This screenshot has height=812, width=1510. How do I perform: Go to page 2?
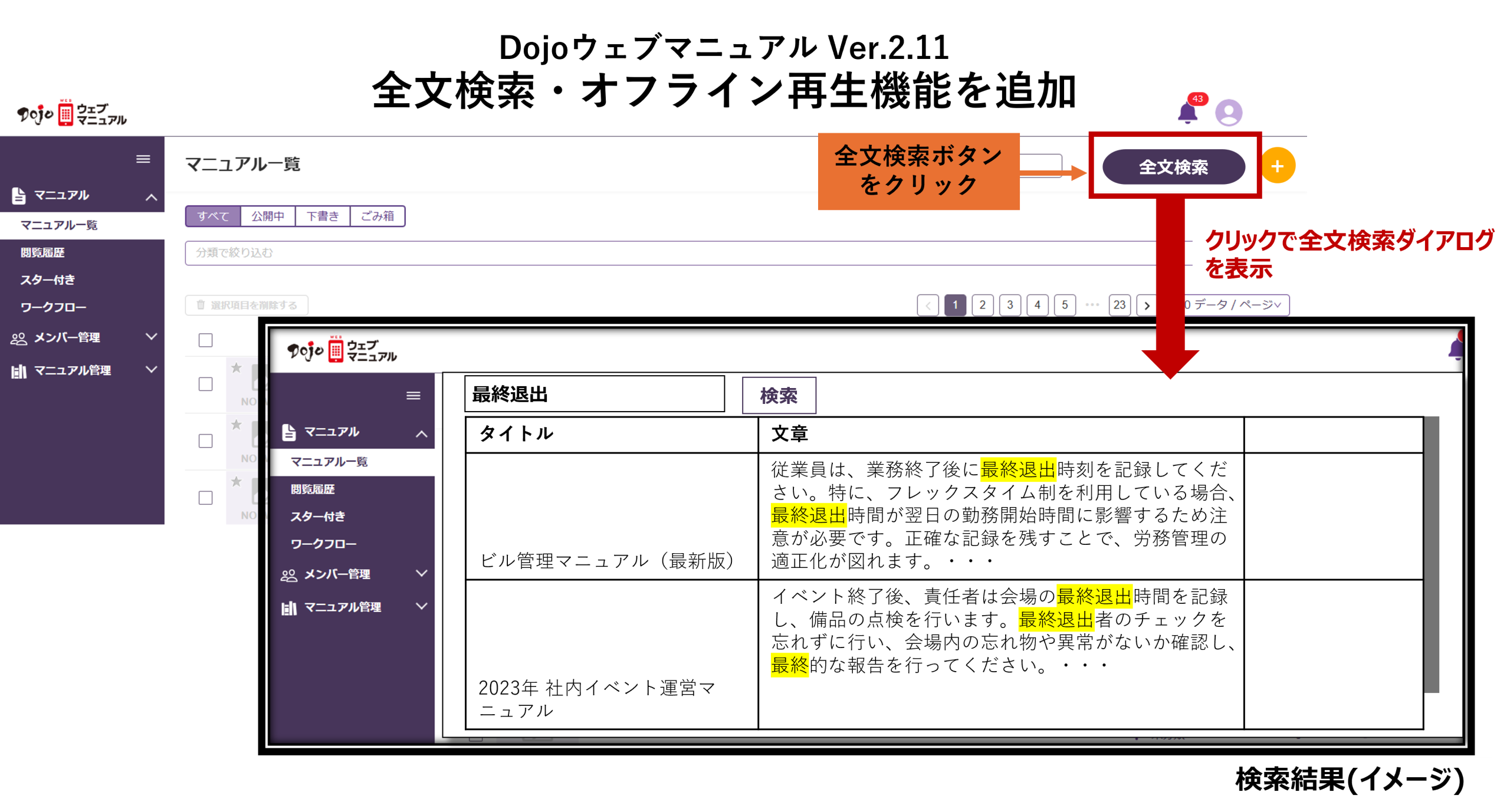[x=982, y=305]
